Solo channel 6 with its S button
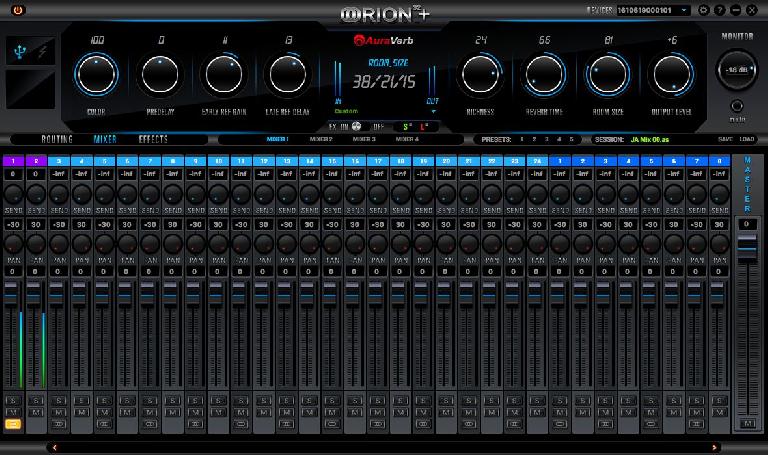 127,401
